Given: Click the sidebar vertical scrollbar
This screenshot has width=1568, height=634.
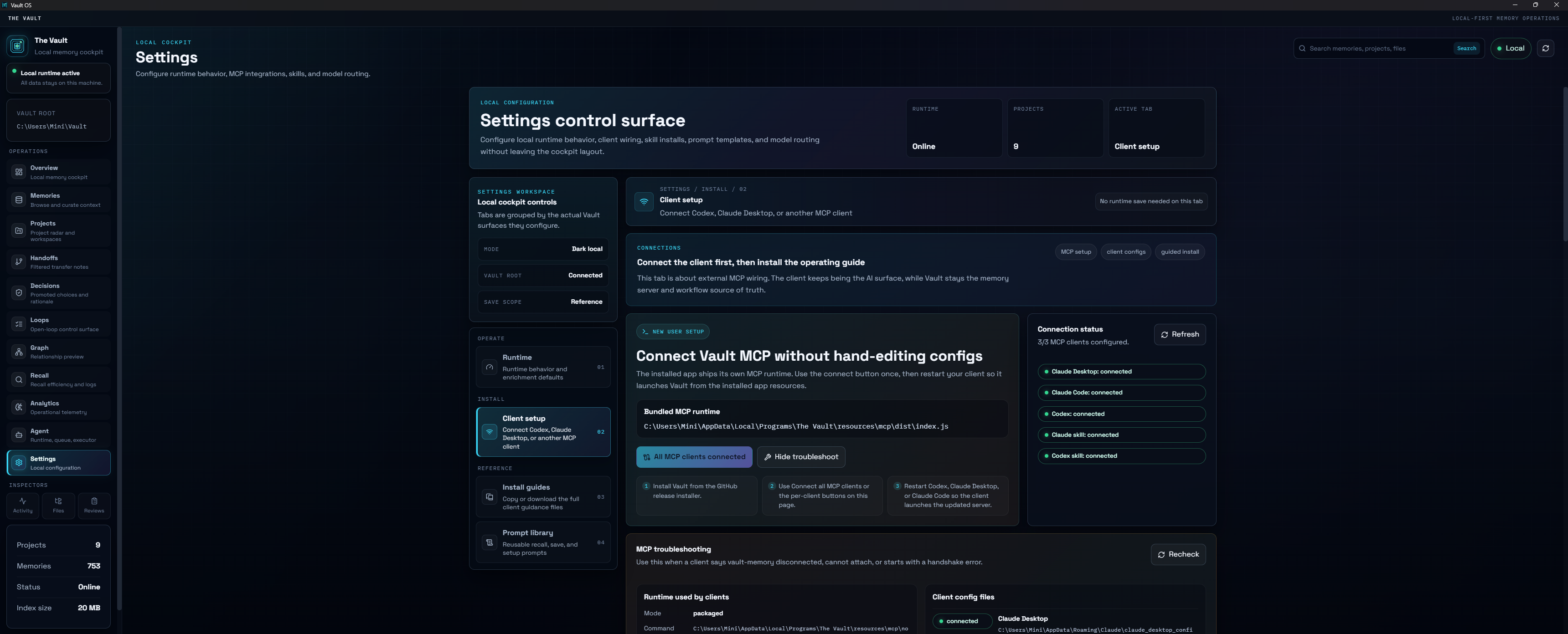Looking at the screenshot, I should coord(119,318).
